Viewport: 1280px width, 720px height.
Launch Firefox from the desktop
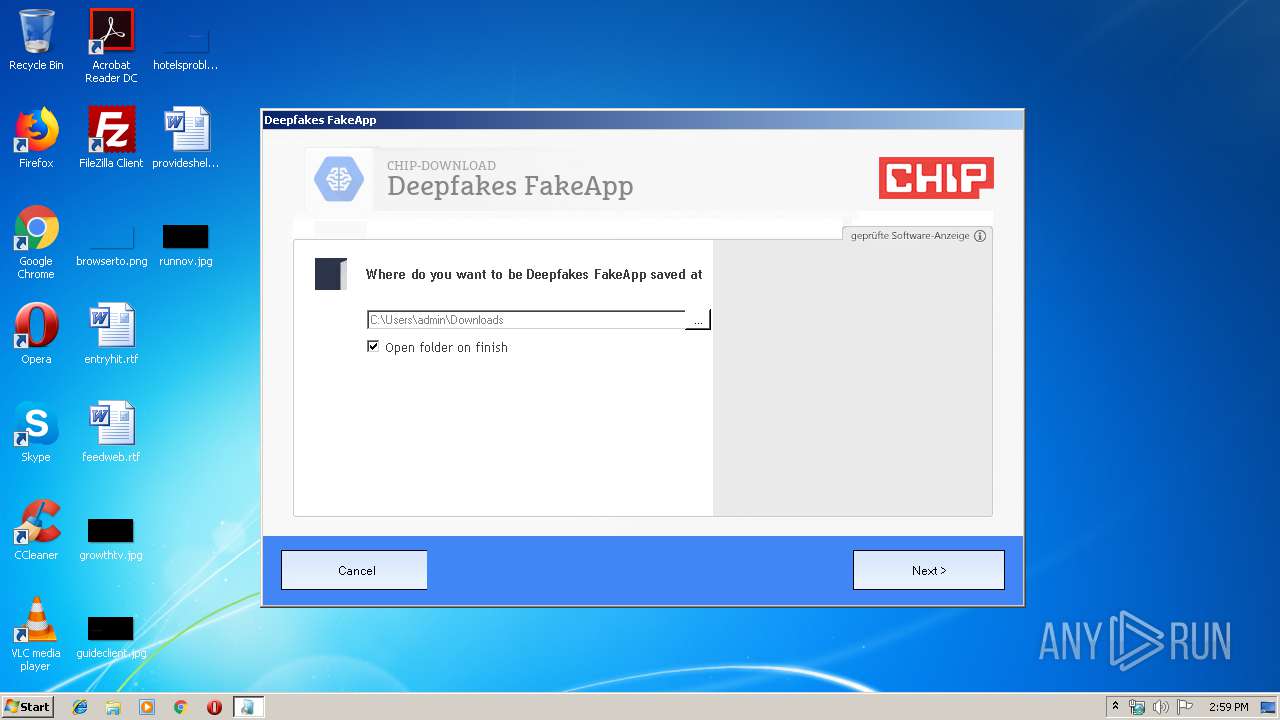click(36, 138)
